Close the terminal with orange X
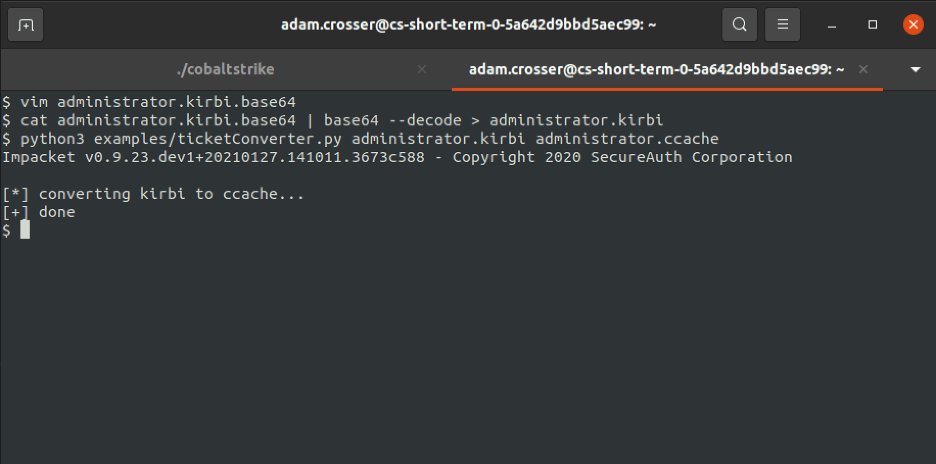 (x=913, y=24)
